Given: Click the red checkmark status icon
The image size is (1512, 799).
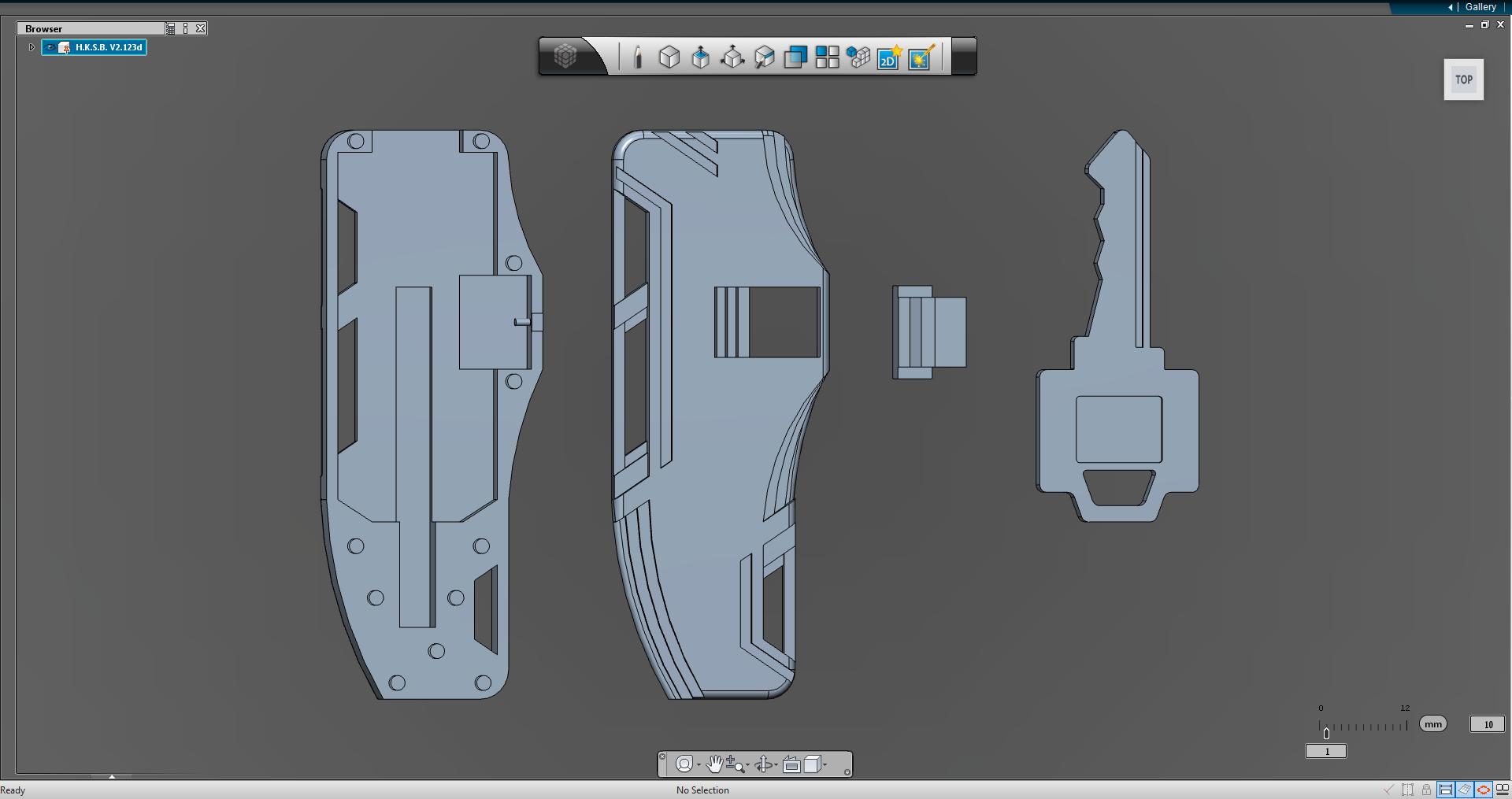Looking at the screenshot, I should pos(1388,790).
